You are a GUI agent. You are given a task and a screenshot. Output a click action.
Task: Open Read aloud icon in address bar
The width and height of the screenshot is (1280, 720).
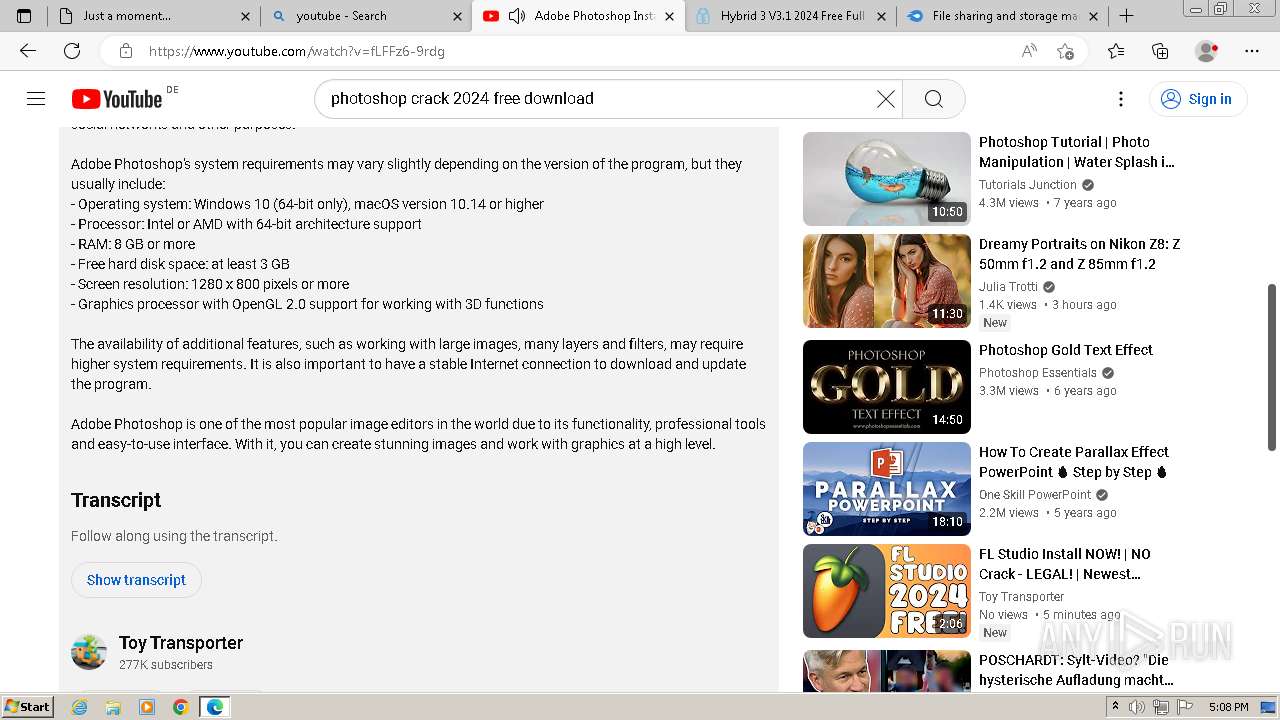point(1029,51)
